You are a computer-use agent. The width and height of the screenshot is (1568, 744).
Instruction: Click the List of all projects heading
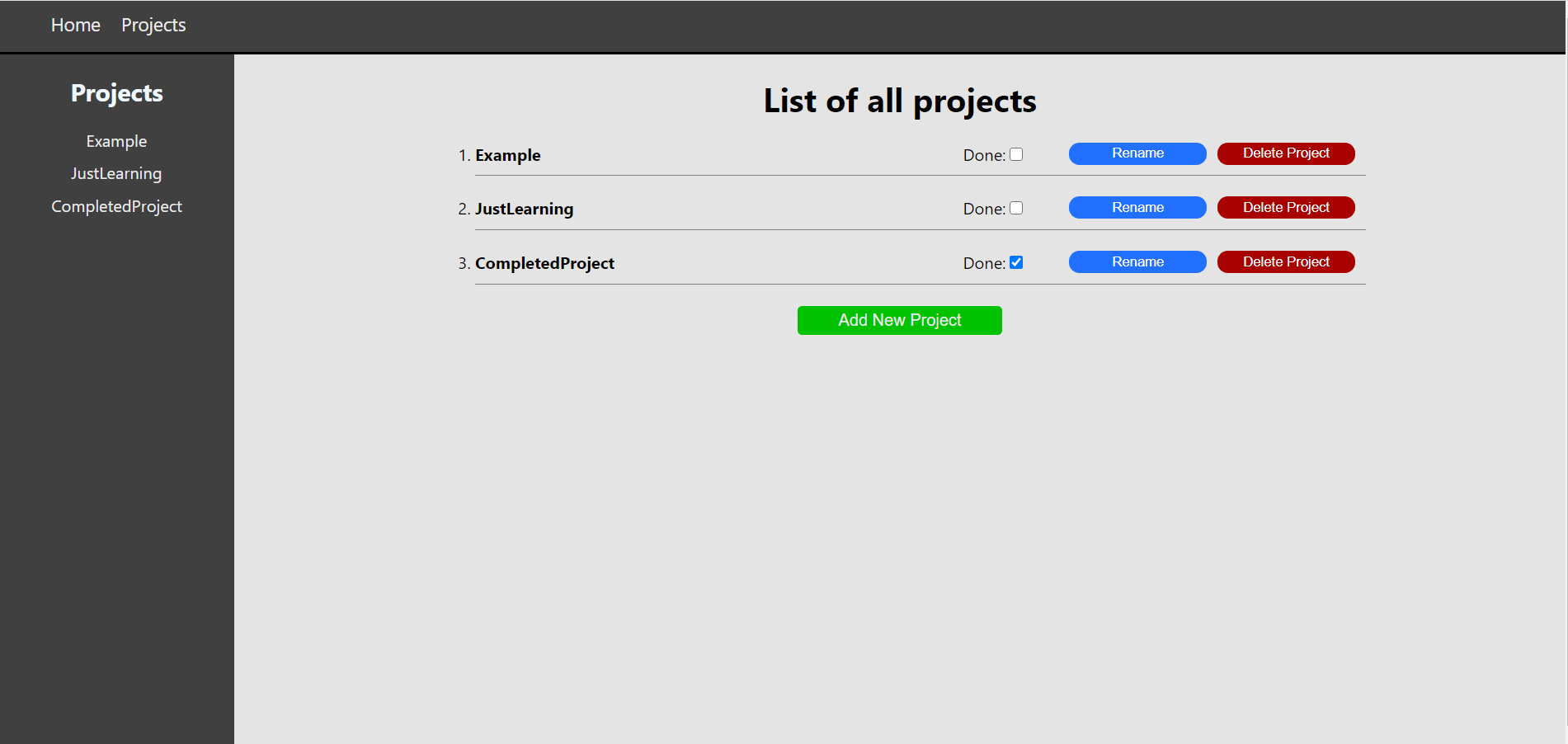[x=900, y=101]
